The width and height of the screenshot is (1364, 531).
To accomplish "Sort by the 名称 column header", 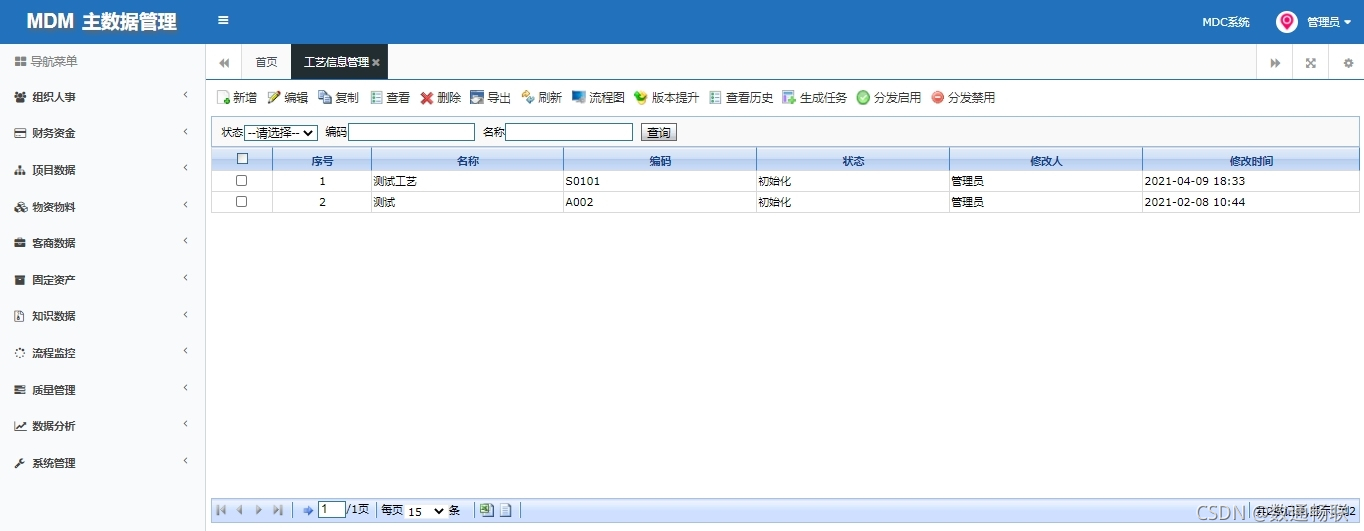I will tap(467, 160).
